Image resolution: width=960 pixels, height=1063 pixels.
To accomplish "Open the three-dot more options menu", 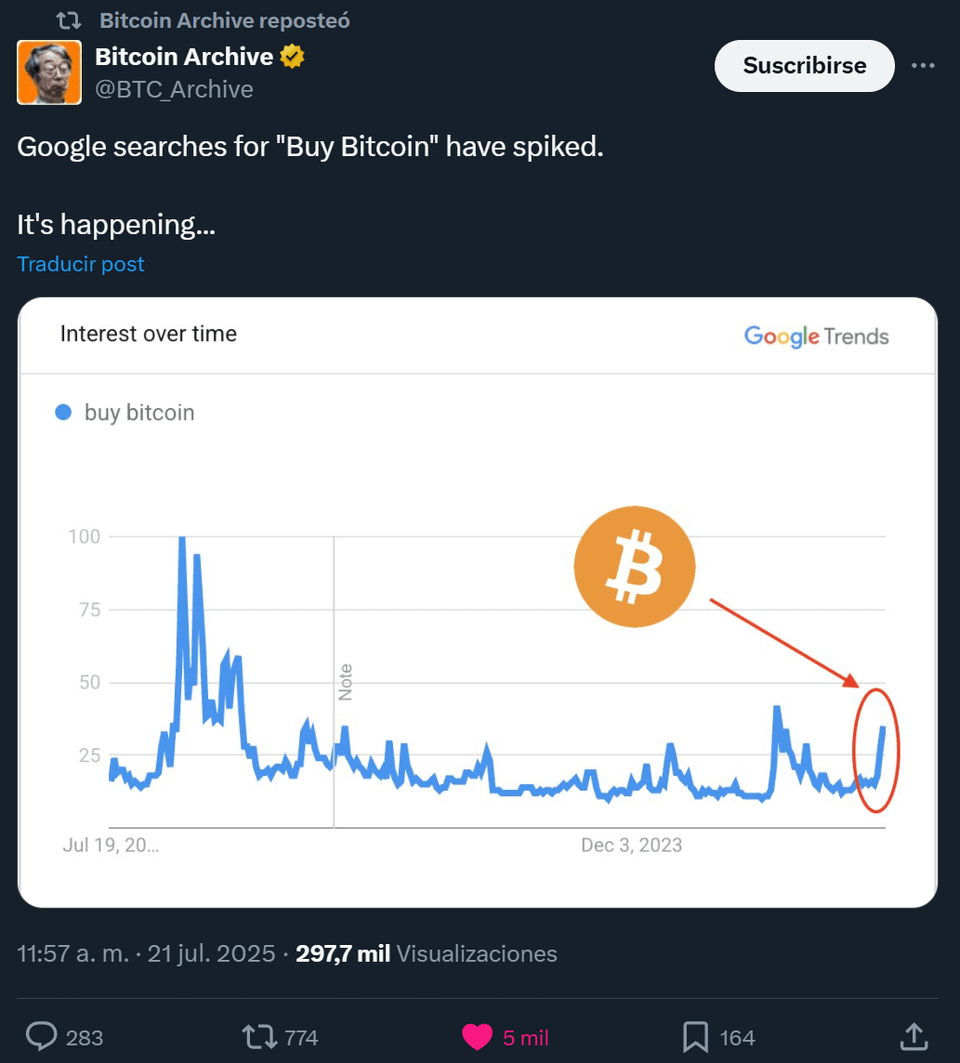I will pyautogui.click(x=923, y=66).
